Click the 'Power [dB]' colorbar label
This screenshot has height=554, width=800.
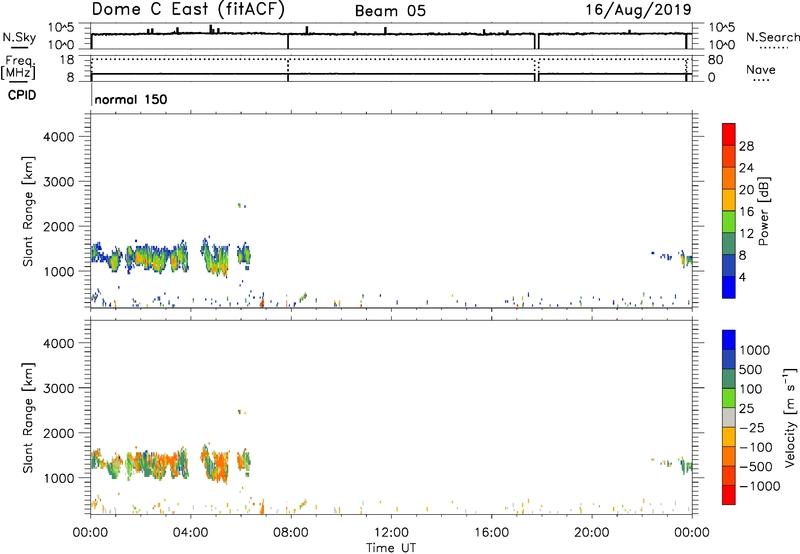coord(763,211)
